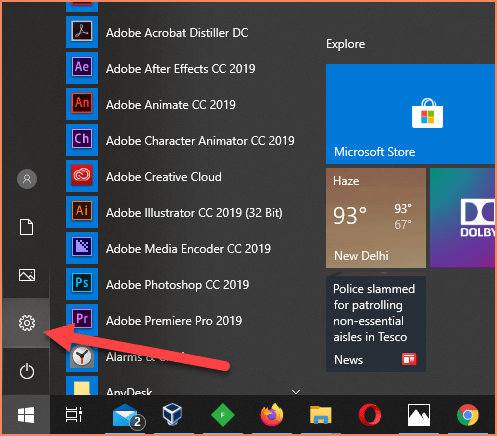Screen dimensions: 497x436
Task: Launch Illustrator via Ai icon
Action: tap(82, 212)
